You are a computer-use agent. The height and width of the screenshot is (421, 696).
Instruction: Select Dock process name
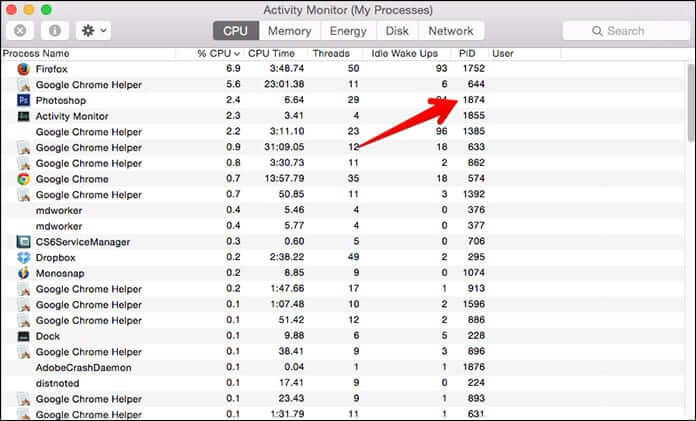coord(47,336)
